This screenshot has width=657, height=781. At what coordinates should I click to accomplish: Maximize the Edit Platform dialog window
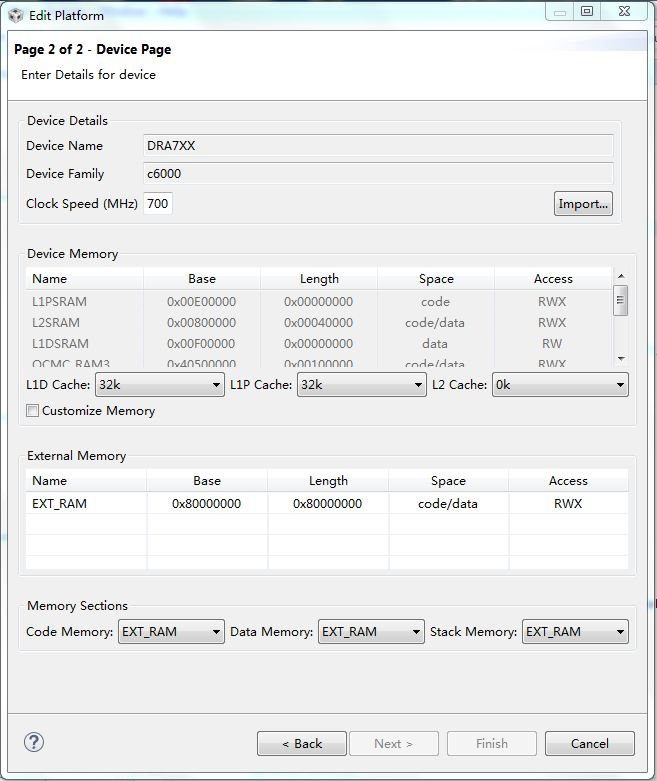[587, 11]
